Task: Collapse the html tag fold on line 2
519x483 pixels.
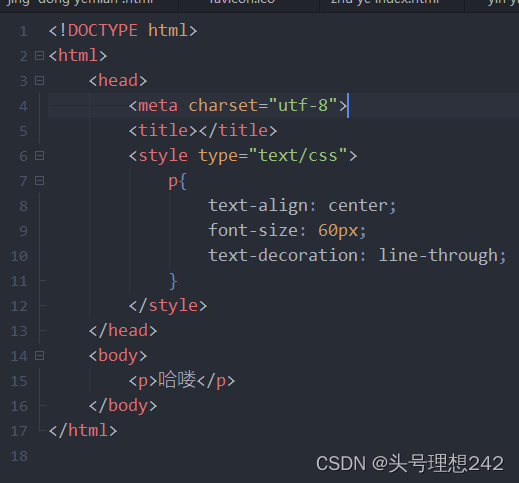Action: coord(39,56)
